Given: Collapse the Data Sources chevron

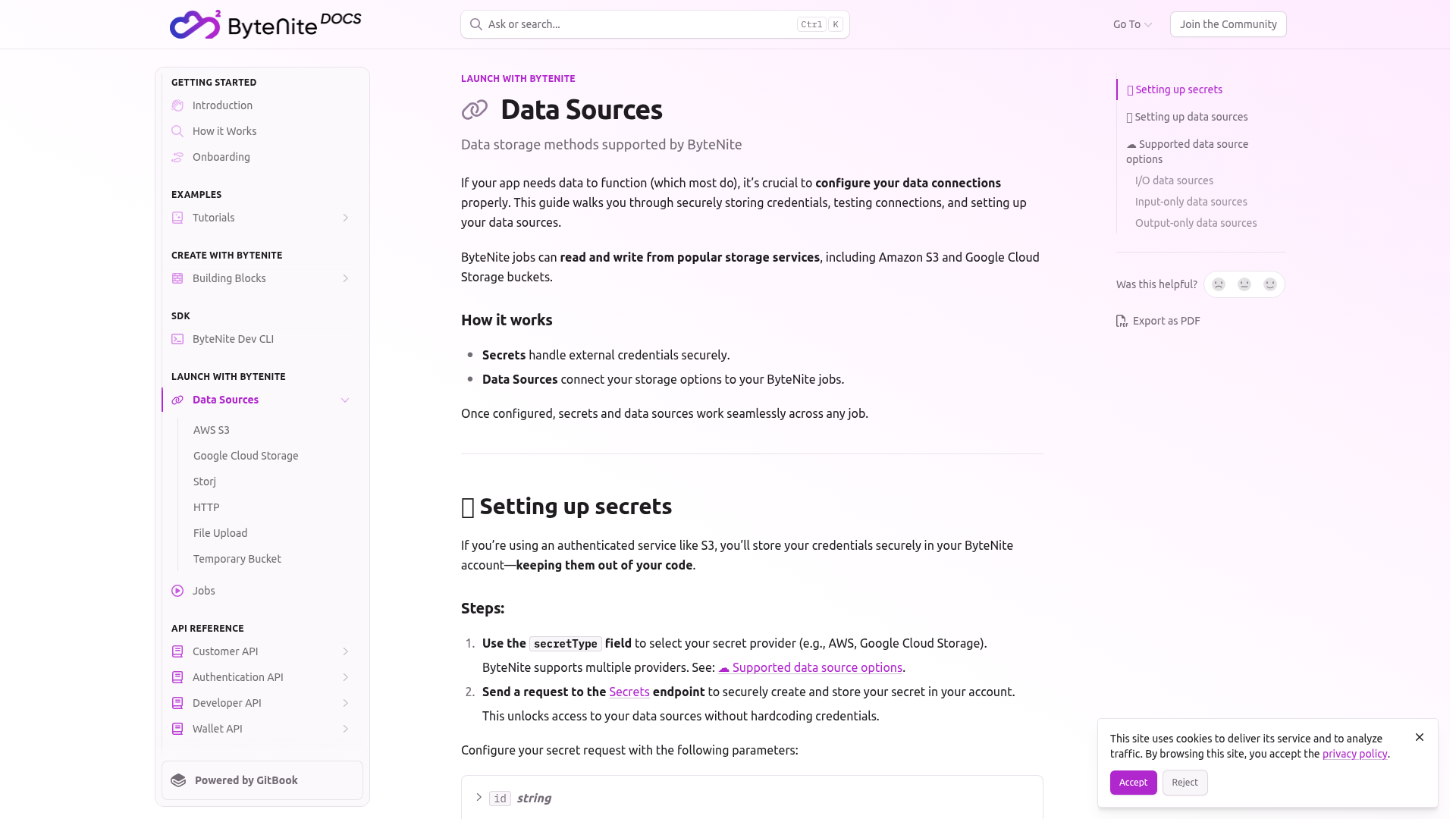Looking at the screenshot, I should click(345, 400).
